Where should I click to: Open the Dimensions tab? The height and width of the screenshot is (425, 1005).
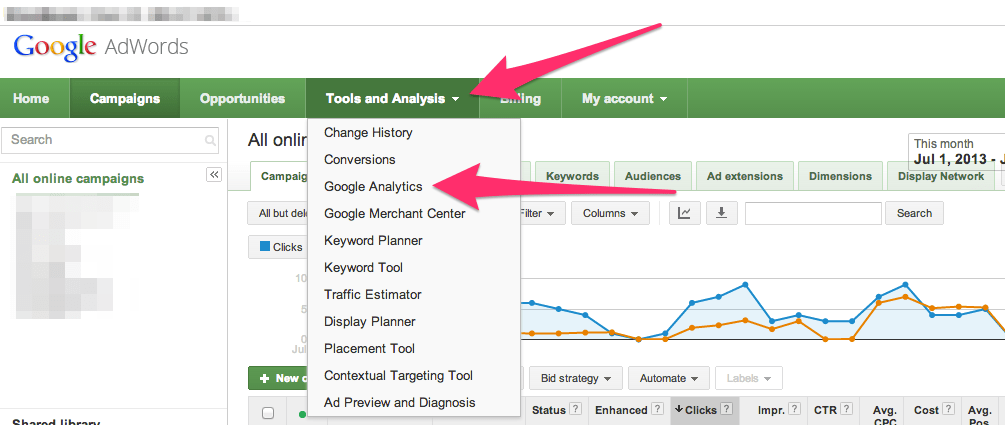tap(840, 176)
